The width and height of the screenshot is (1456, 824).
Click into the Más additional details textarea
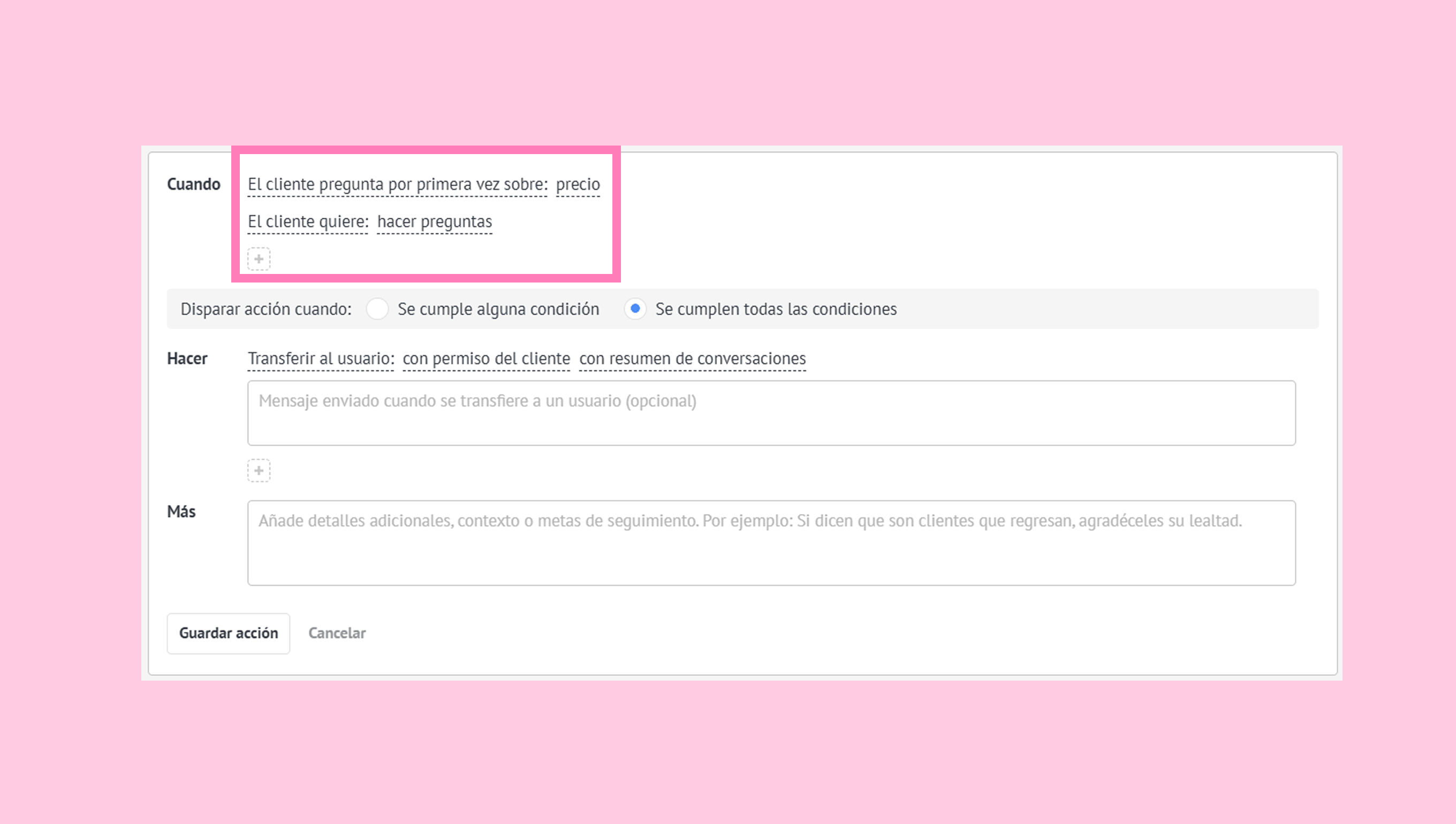tap(771, 543)
